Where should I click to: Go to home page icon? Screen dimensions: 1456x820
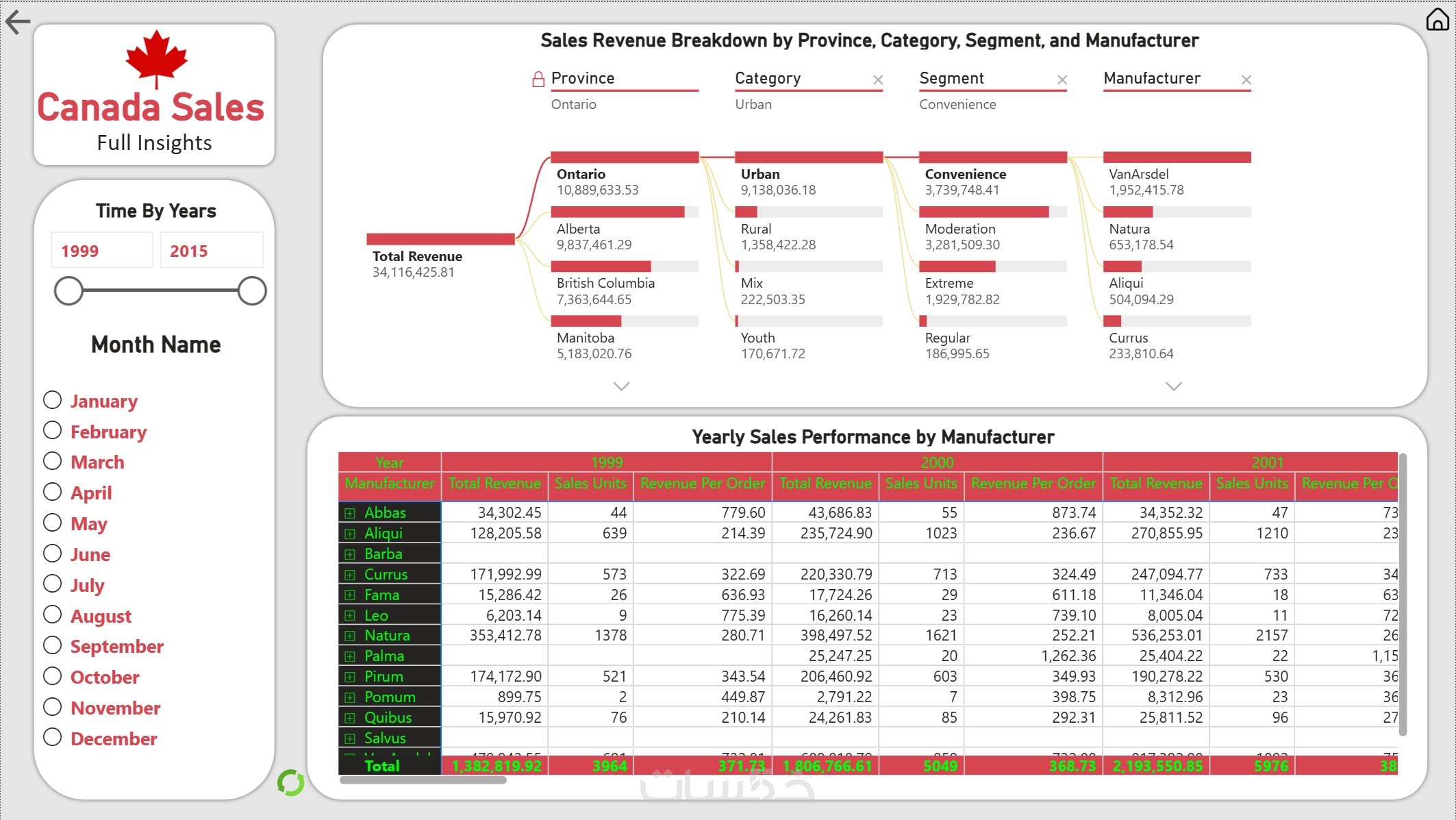1437,19
